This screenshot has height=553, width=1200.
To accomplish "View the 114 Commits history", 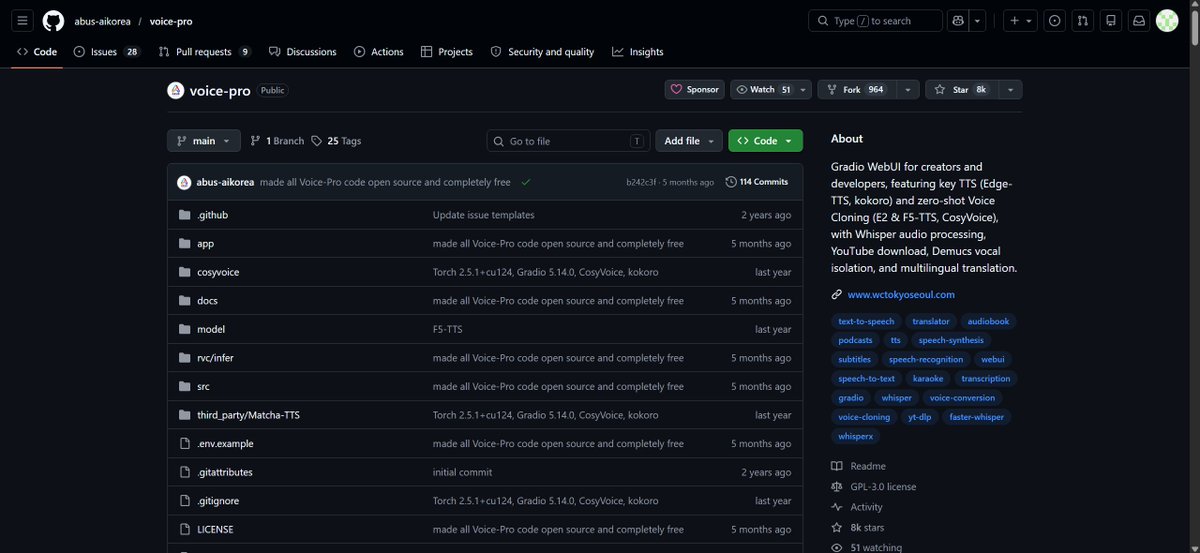I will tap(757, 182).
